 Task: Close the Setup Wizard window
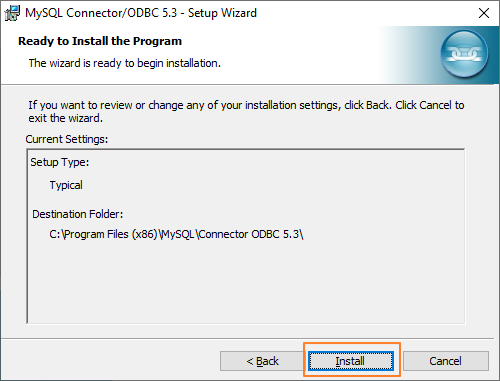pyautogui.click(x=484, y=13)
